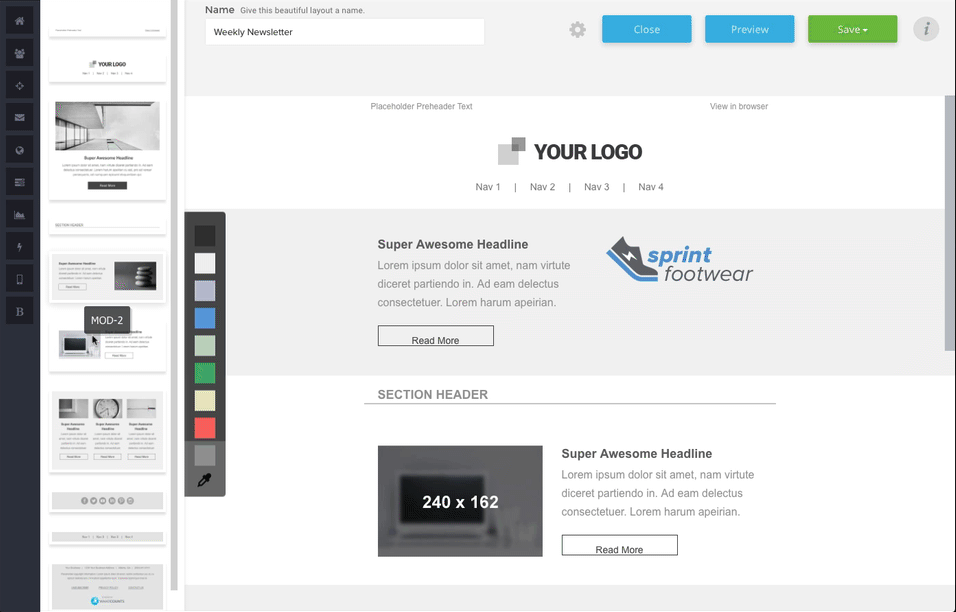This screenshot has width=956, height=612.
Task: Open the bar chart reports icon
Action: click(x=19, y=215)
